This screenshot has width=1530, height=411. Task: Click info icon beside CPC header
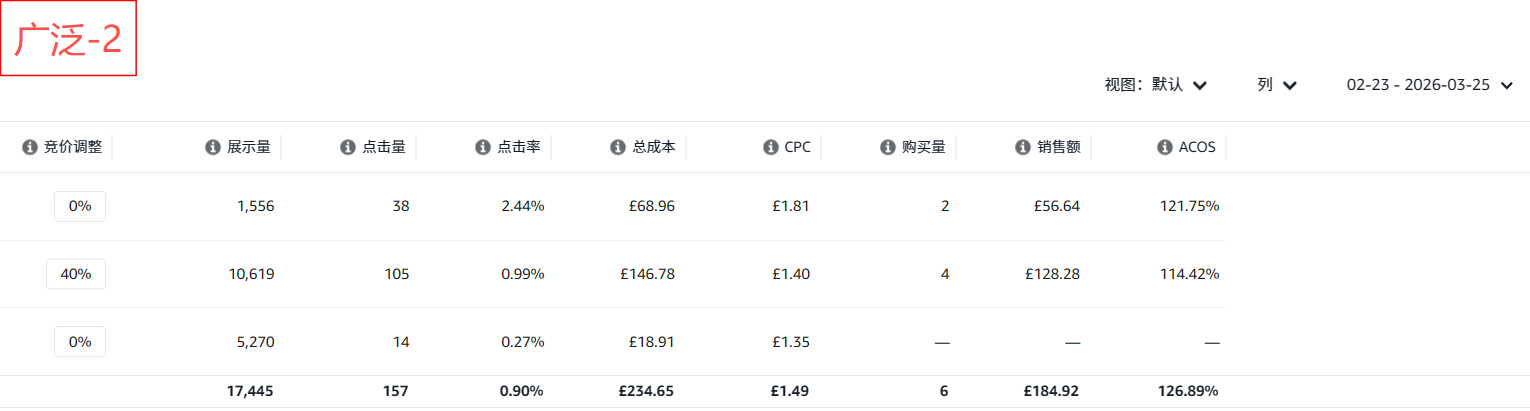(770, 147)
